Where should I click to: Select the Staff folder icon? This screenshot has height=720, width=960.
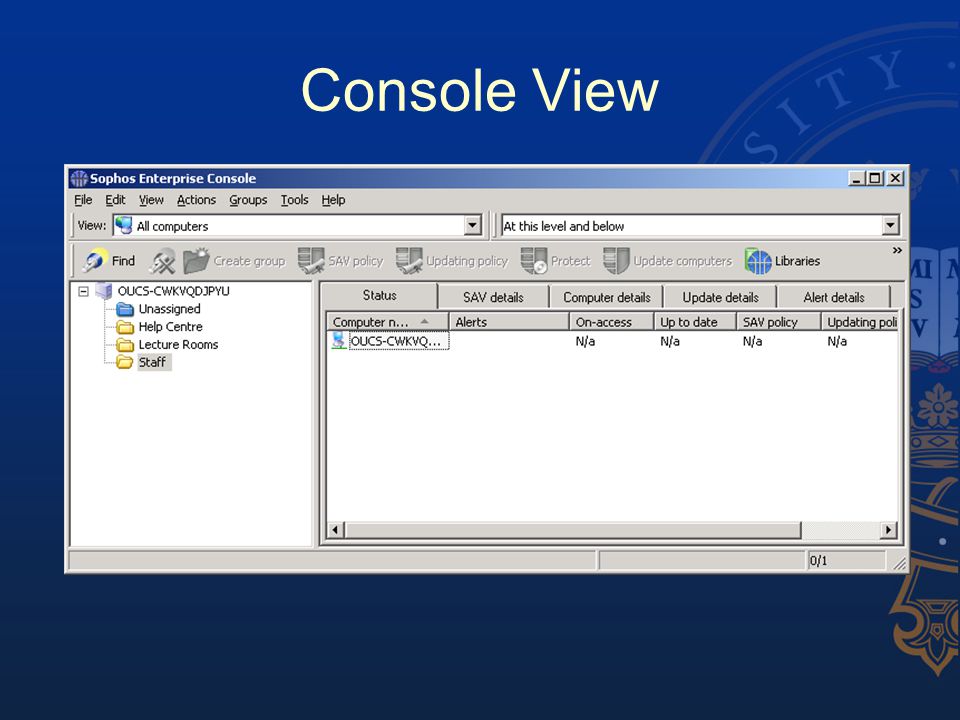(125, 362)
